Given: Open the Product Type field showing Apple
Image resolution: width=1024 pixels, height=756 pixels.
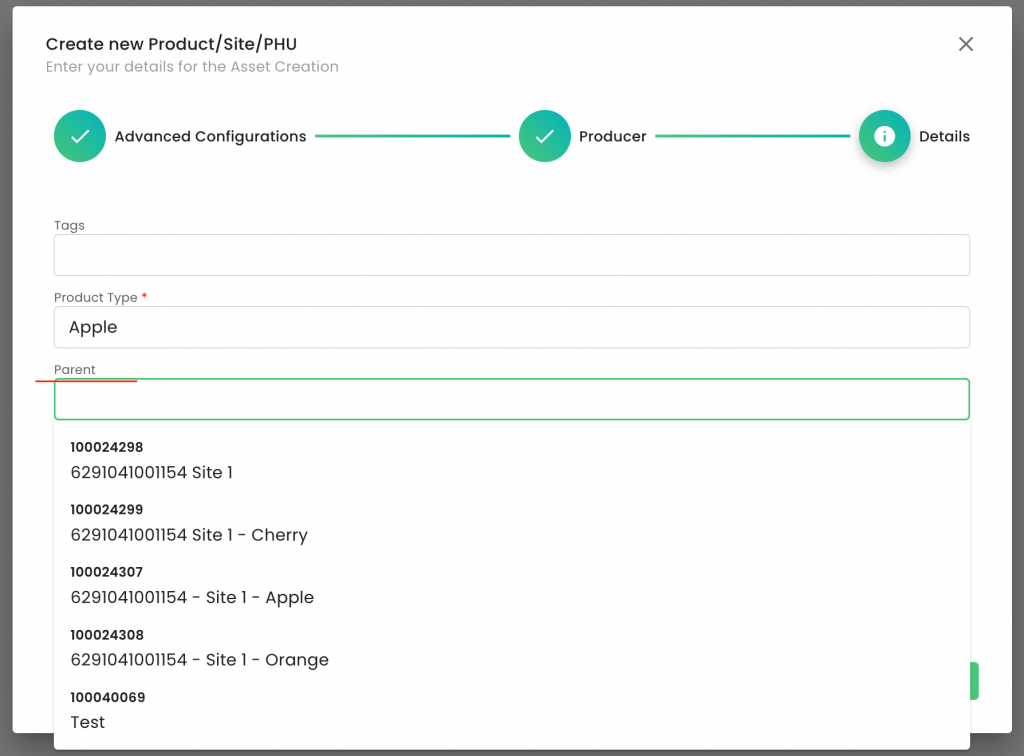Looking at the screenshot, I should pyautogui.click(x=511, y=327).
